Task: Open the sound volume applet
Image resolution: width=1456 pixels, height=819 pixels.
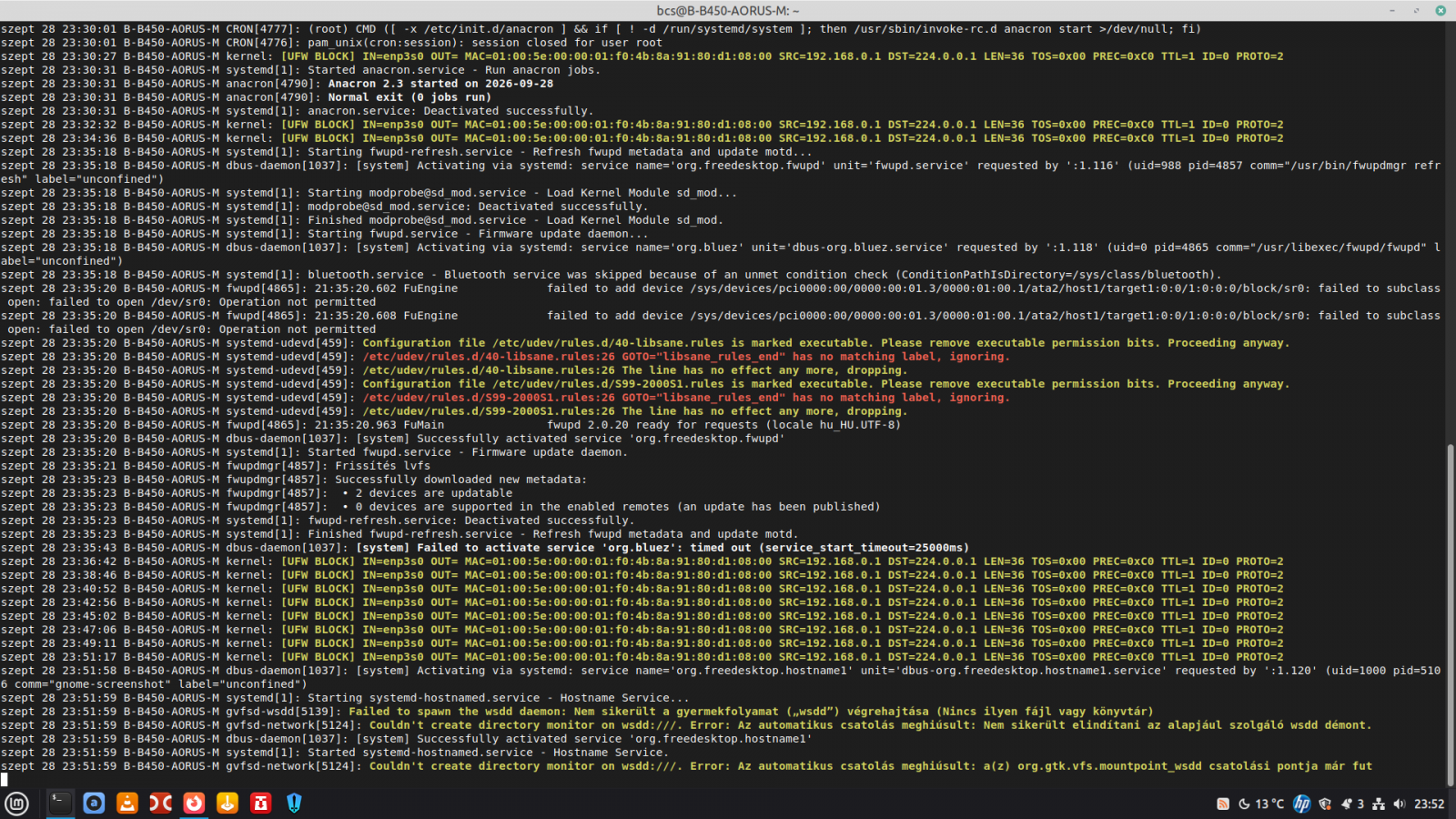Action: (1400, 804)
